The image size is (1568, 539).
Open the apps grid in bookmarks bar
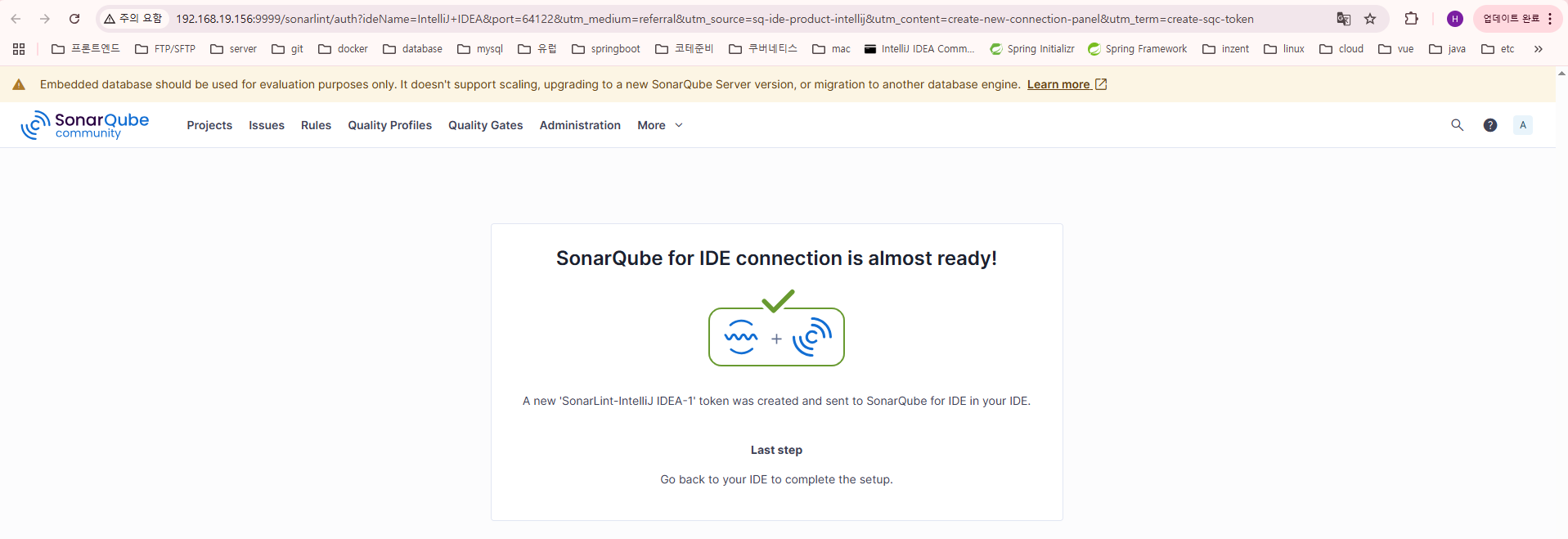pos(19,49)
